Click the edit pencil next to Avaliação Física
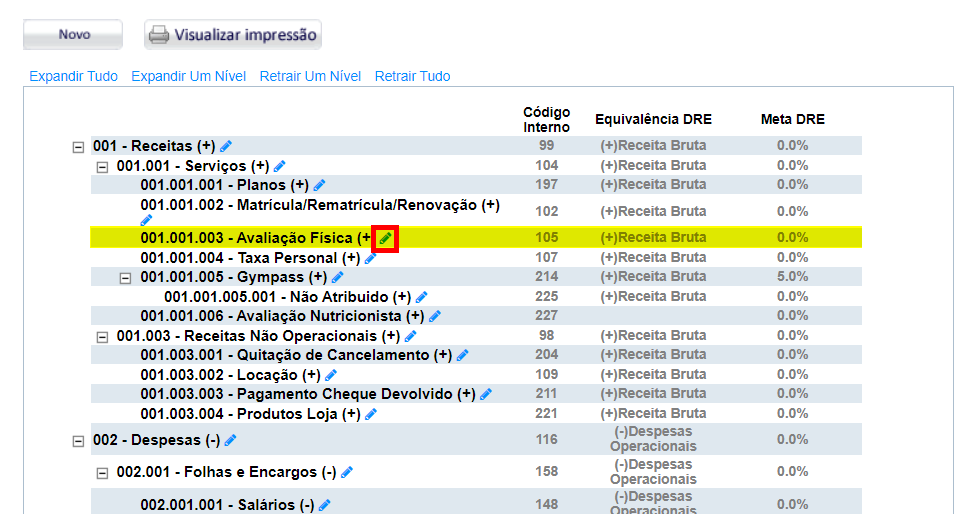Screen dimensions: 977x514 385,238
